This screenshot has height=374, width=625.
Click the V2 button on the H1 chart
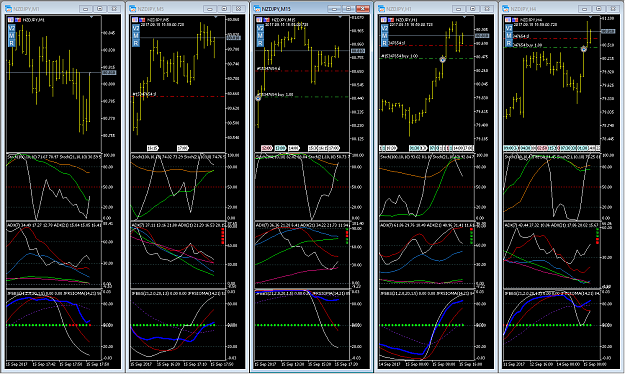[x=384, y=28]
